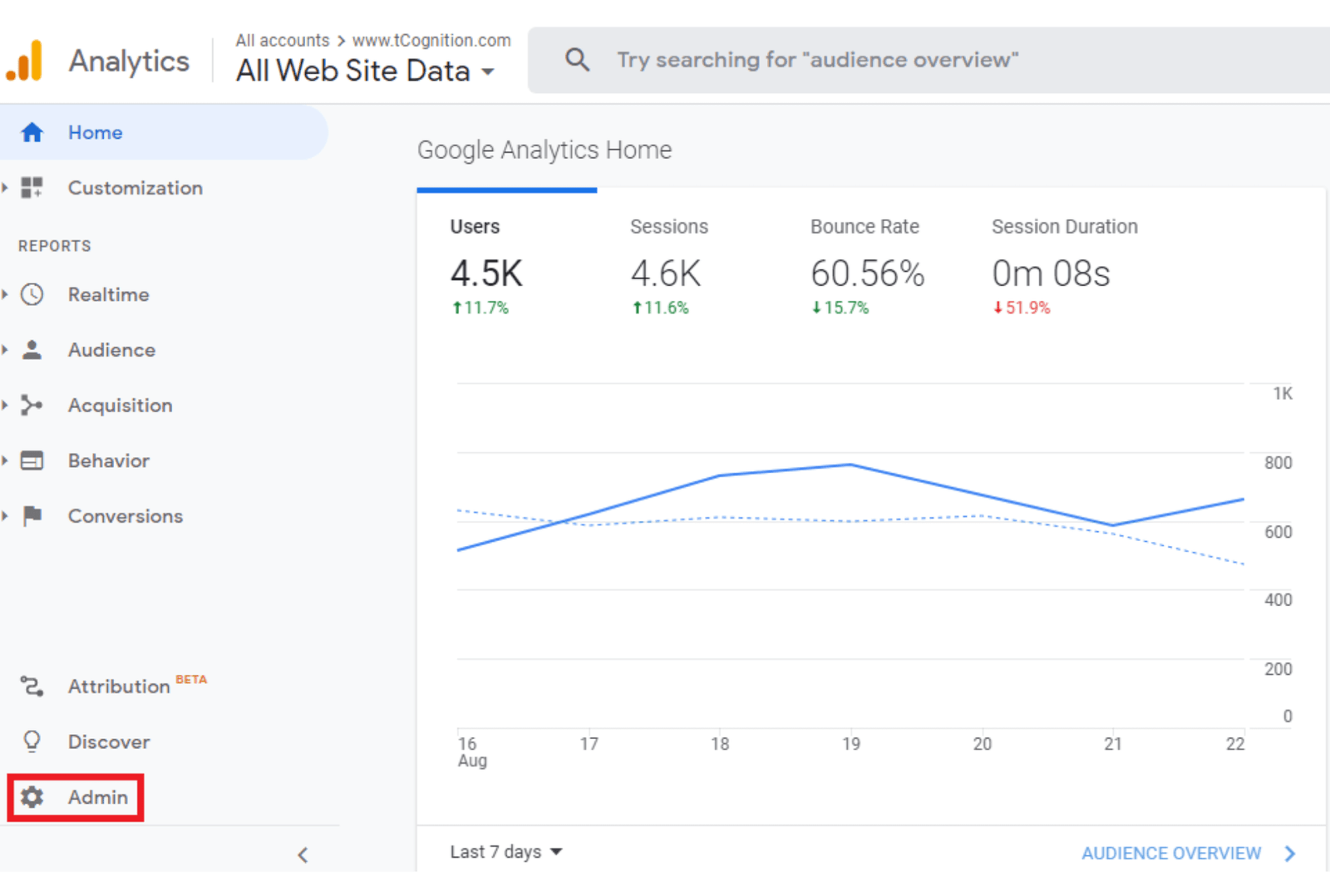1330x896 pixels.
Task: Open the All Web Site Data dropdown
Action: point(366,71)
